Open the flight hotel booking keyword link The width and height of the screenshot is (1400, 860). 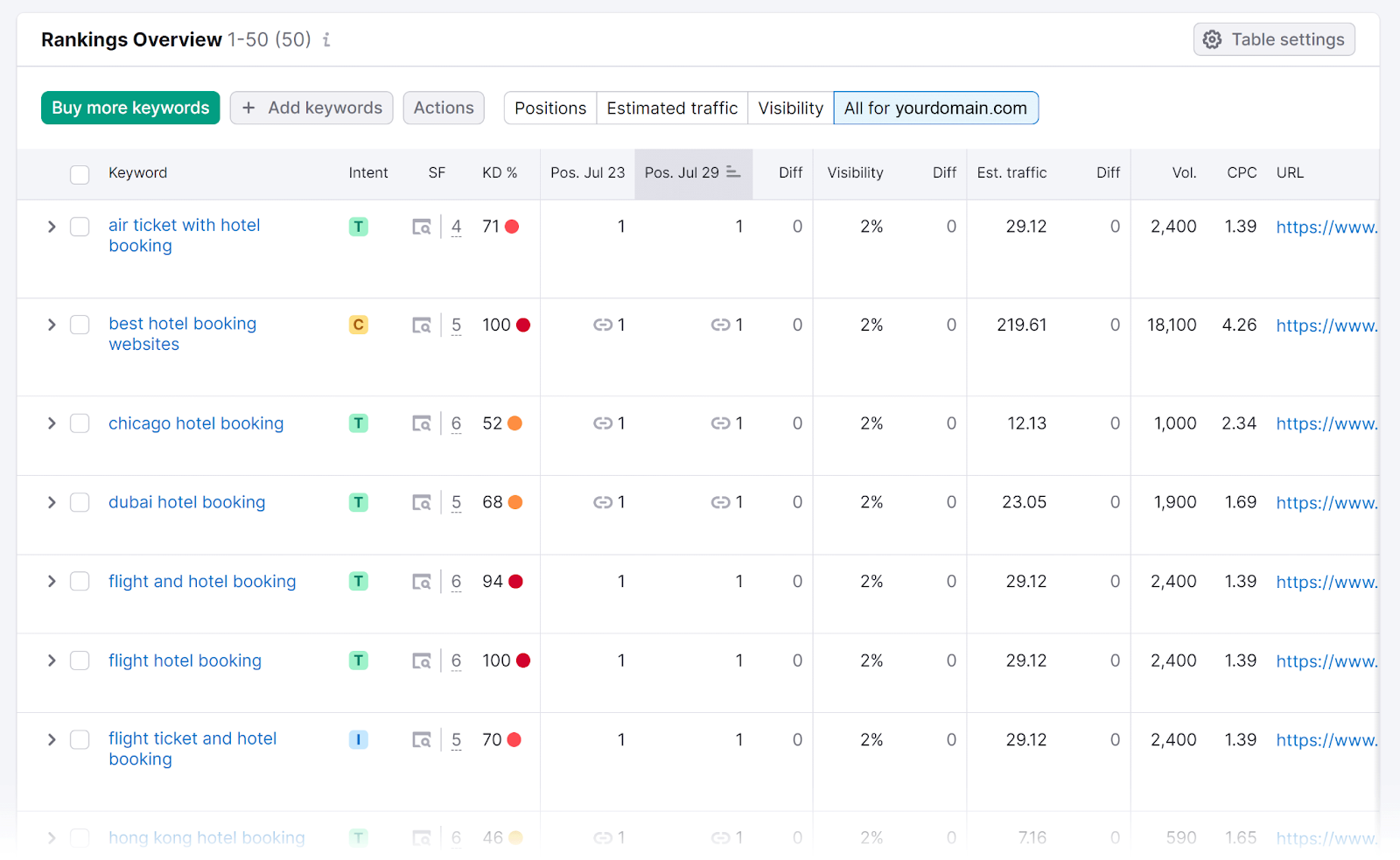pyautogui.click(x=185, y=661)
